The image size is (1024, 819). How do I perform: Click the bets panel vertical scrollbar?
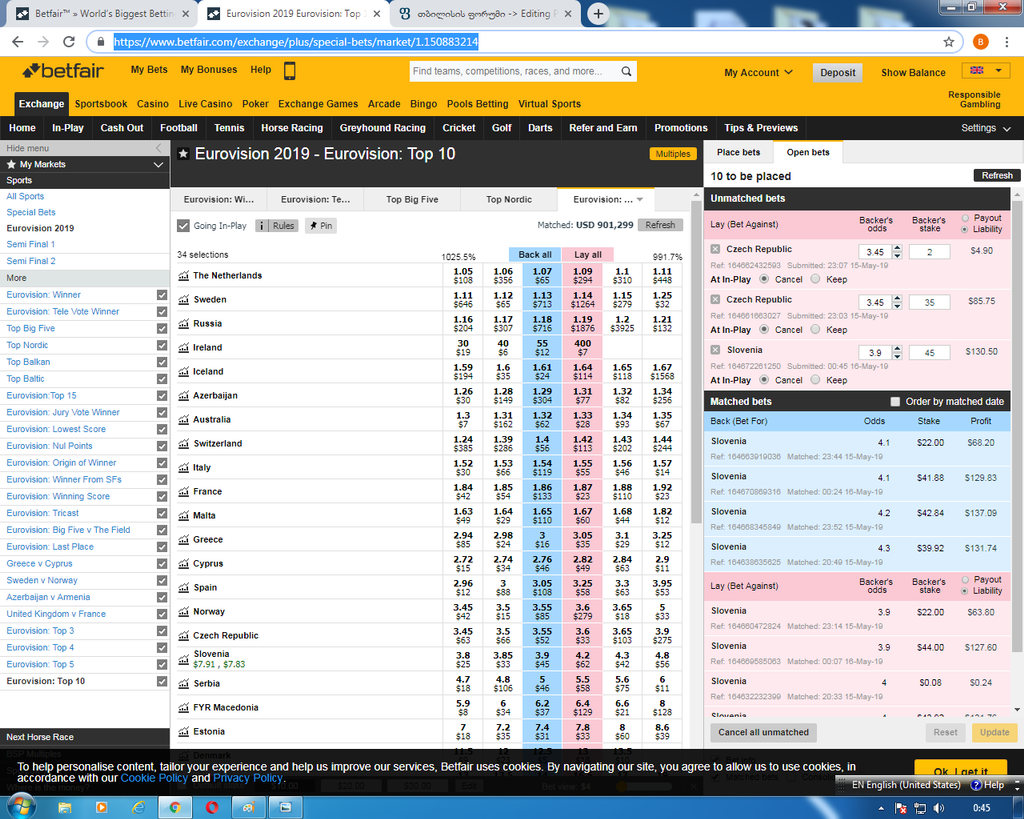[x=1017, y=425]
